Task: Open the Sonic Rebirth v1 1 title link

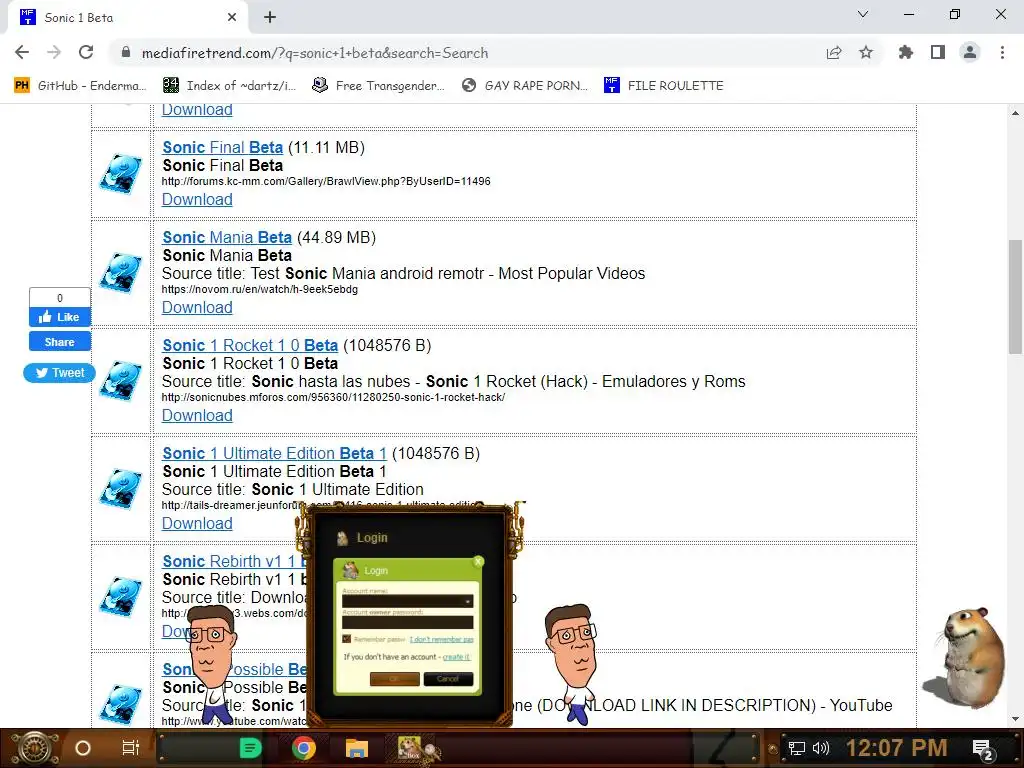Action: (x=234, y=561)
